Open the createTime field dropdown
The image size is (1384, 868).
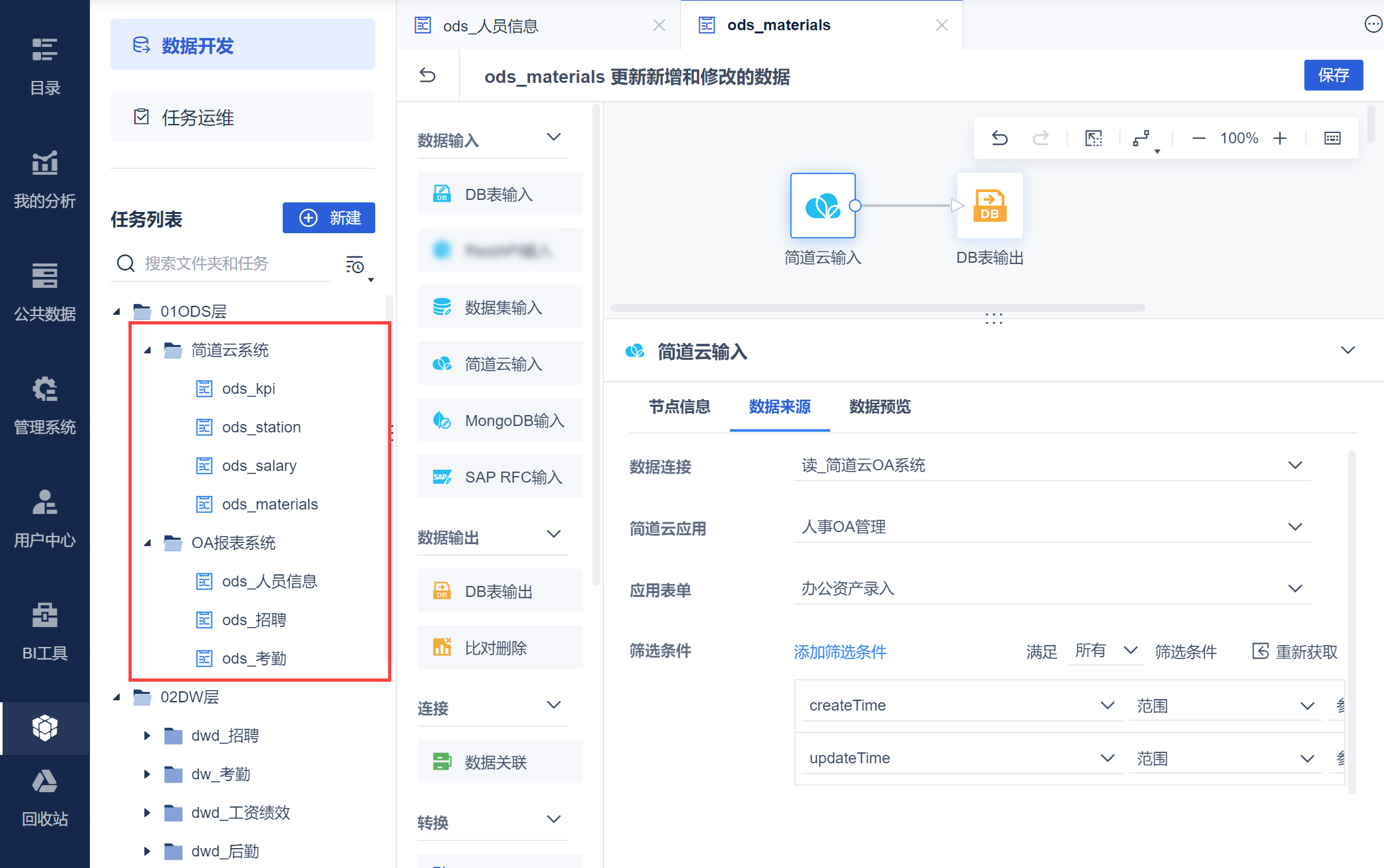coord(961,705)
